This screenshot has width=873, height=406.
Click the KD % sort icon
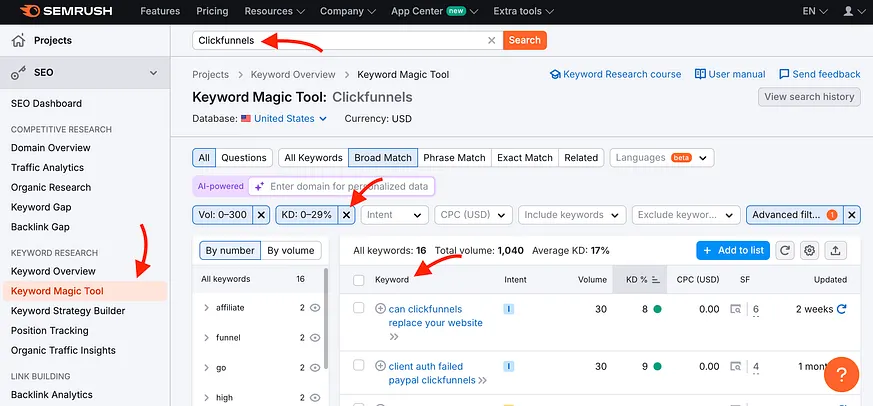pos(655,280)
